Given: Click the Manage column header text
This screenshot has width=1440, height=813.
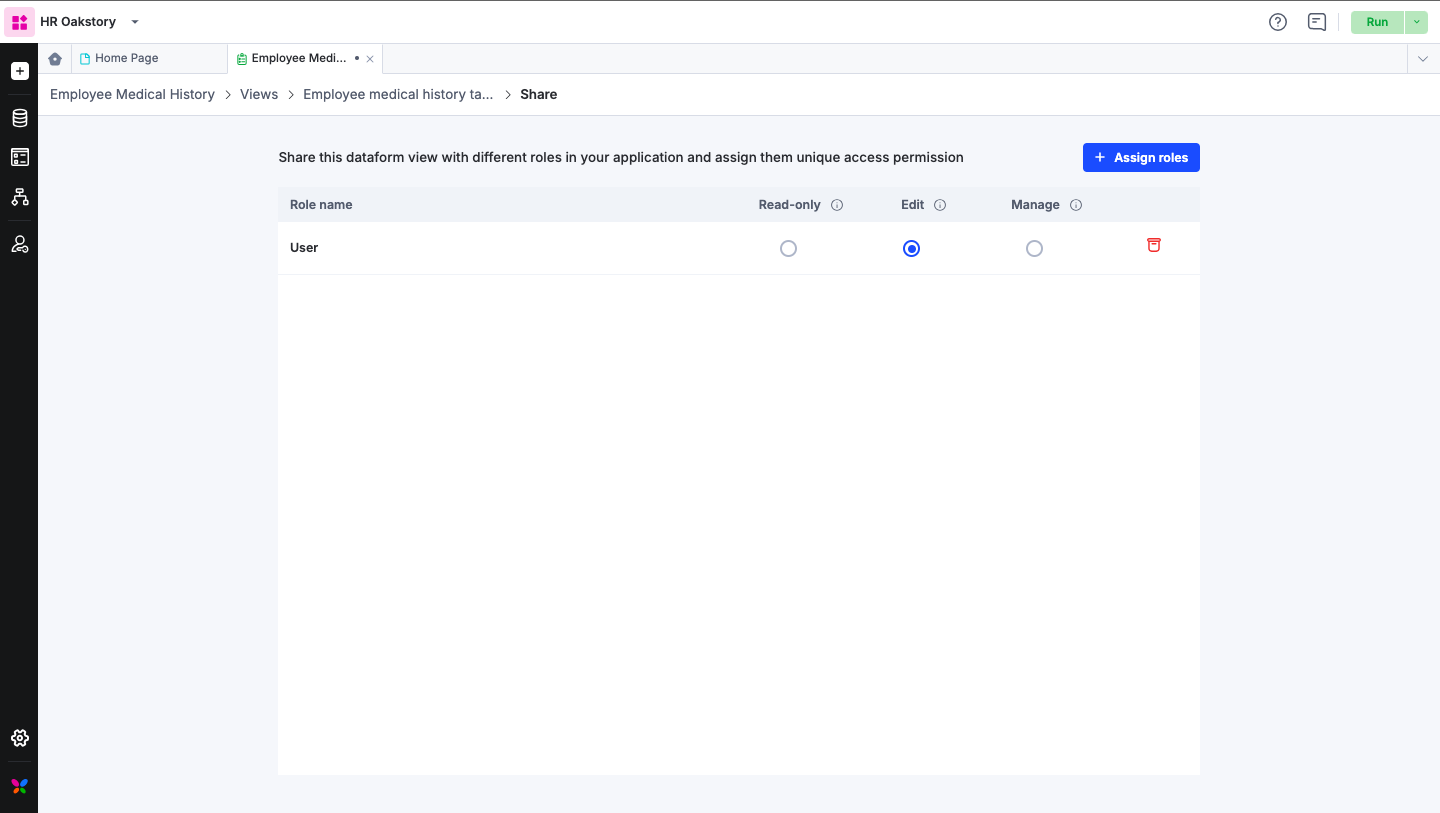Looking at the screenshot, I should (1035, 204).
